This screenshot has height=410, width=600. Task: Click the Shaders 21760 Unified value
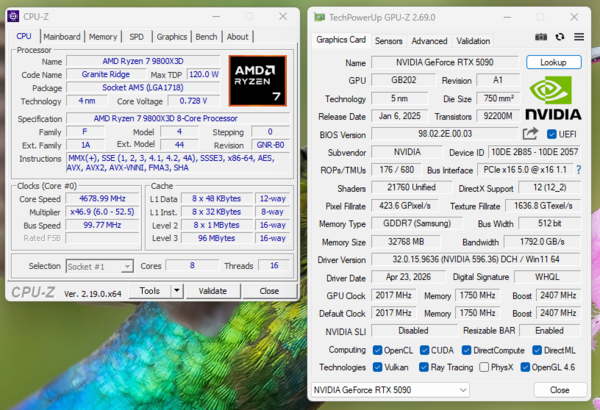(411, 188)
